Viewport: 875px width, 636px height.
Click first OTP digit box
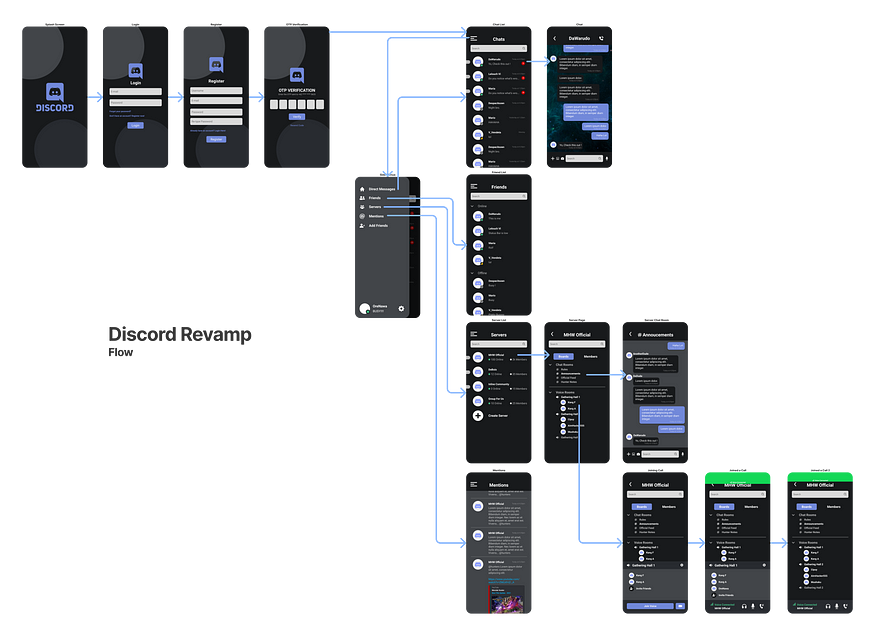pos(274,104)
